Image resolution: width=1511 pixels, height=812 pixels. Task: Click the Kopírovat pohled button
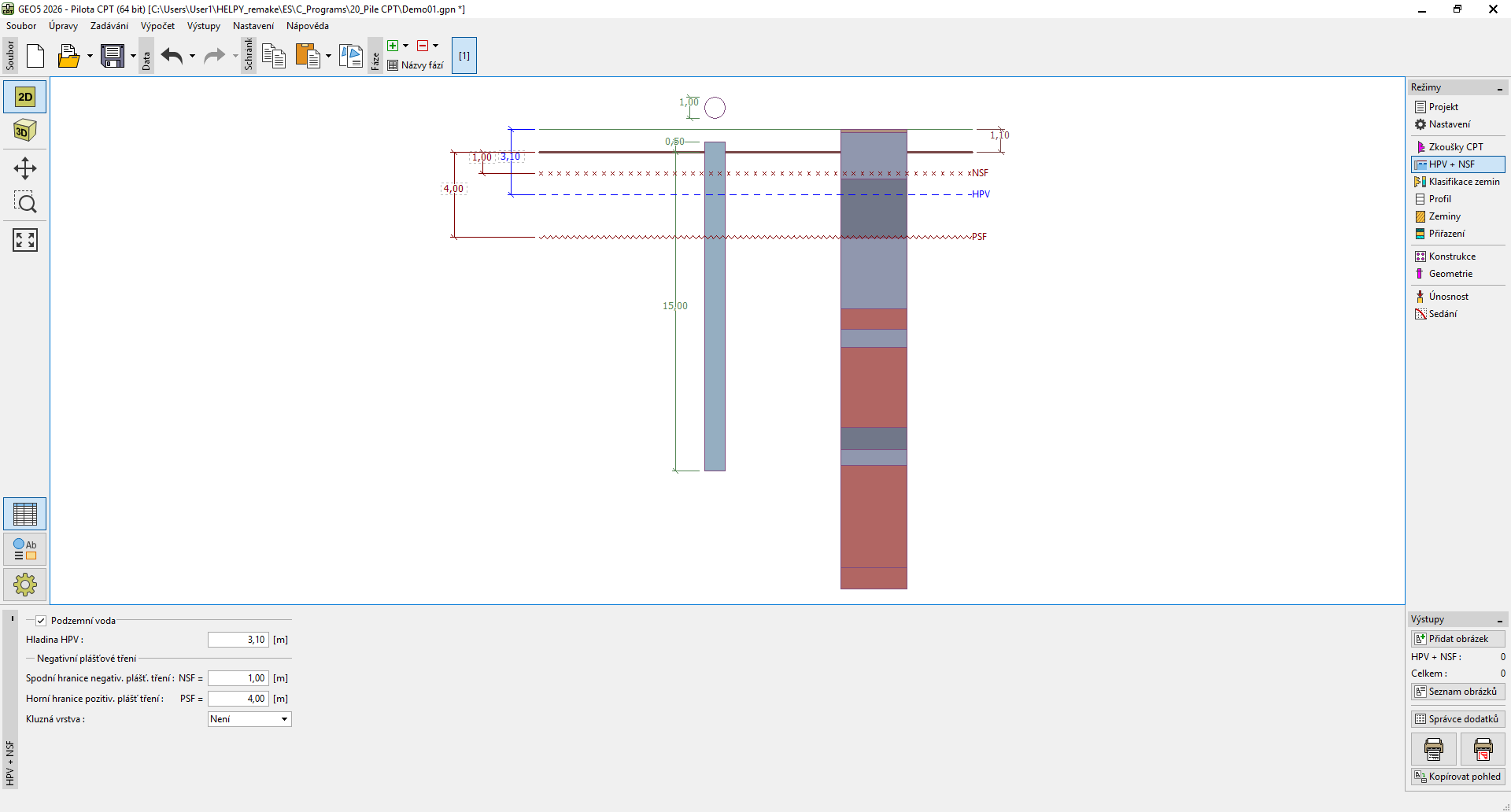click(x=1457, y=777)
